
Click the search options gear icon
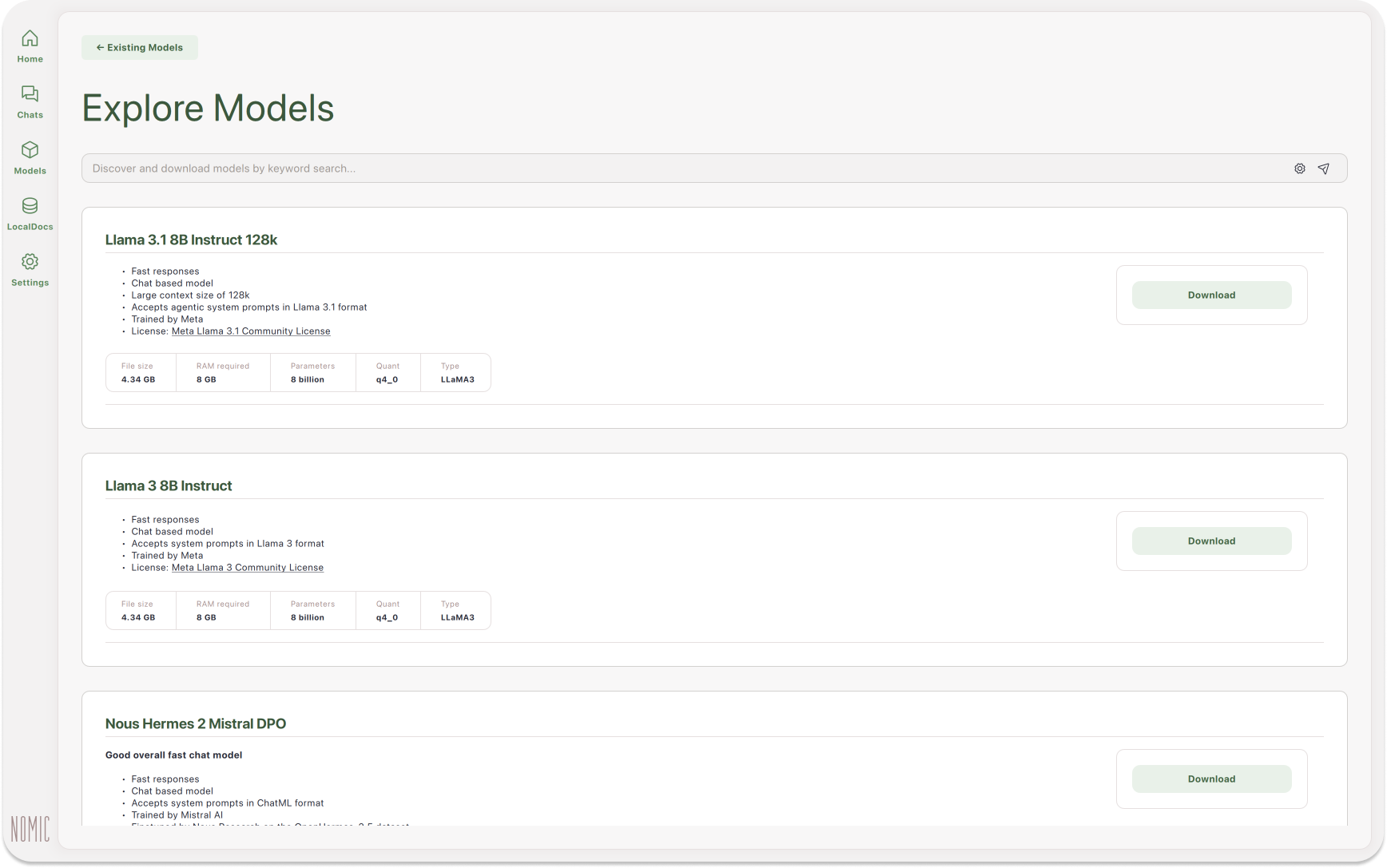point(1299,168)
